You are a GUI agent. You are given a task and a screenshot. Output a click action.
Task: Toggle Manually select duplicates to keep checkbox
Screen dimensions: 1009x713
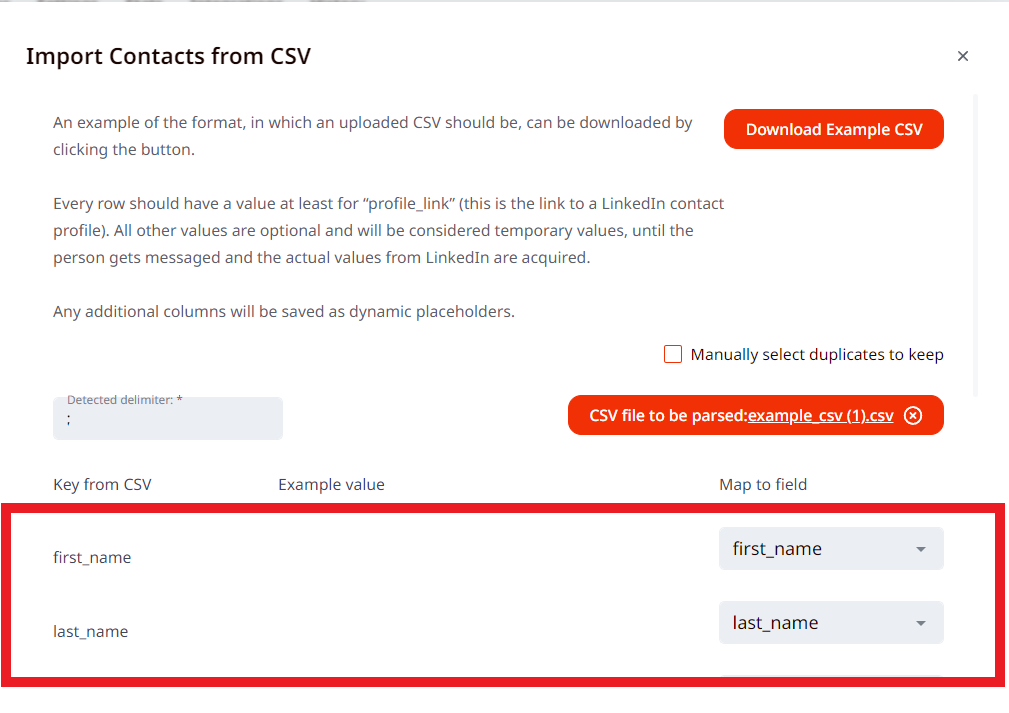click(673, 354)
